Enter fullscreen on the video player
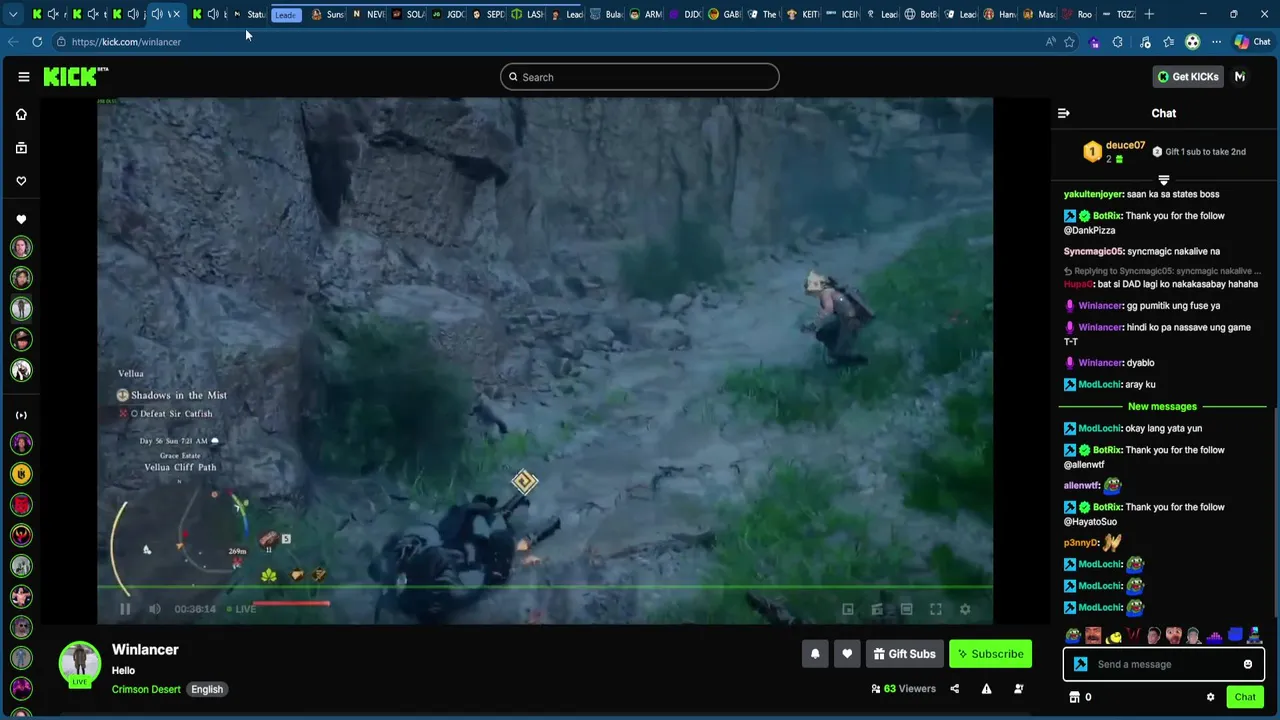Viewport: 1280px width, 720px height. (936, 609)
